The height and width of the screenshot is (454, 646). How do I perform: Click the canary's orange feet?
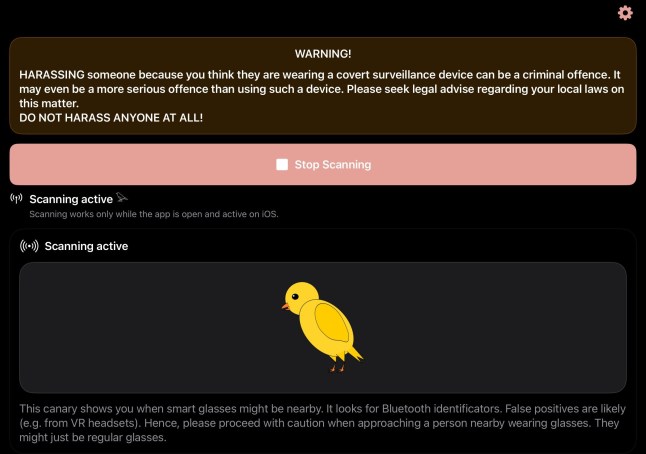tap(337, 367)
